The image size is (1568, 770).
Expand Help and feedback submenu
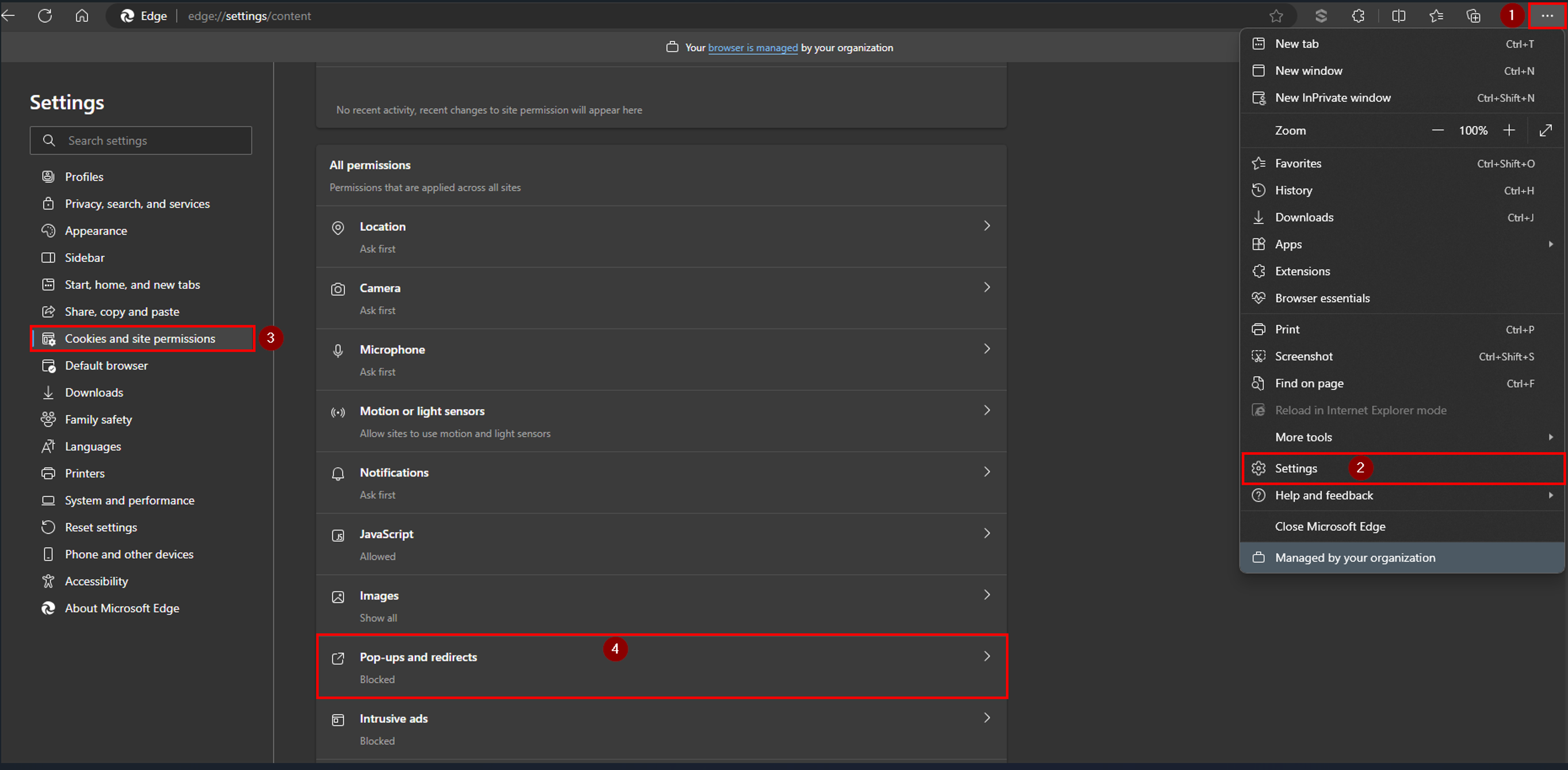click(1402, 495)
